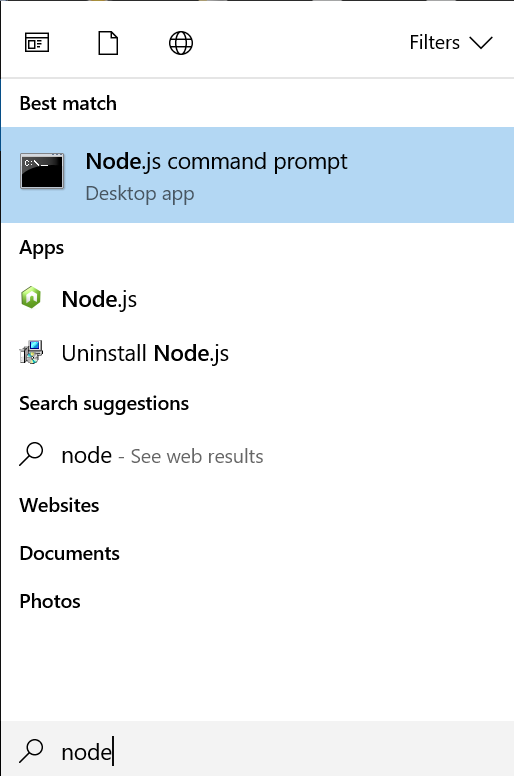Click the Search suggestions header

tap(104, 404)
